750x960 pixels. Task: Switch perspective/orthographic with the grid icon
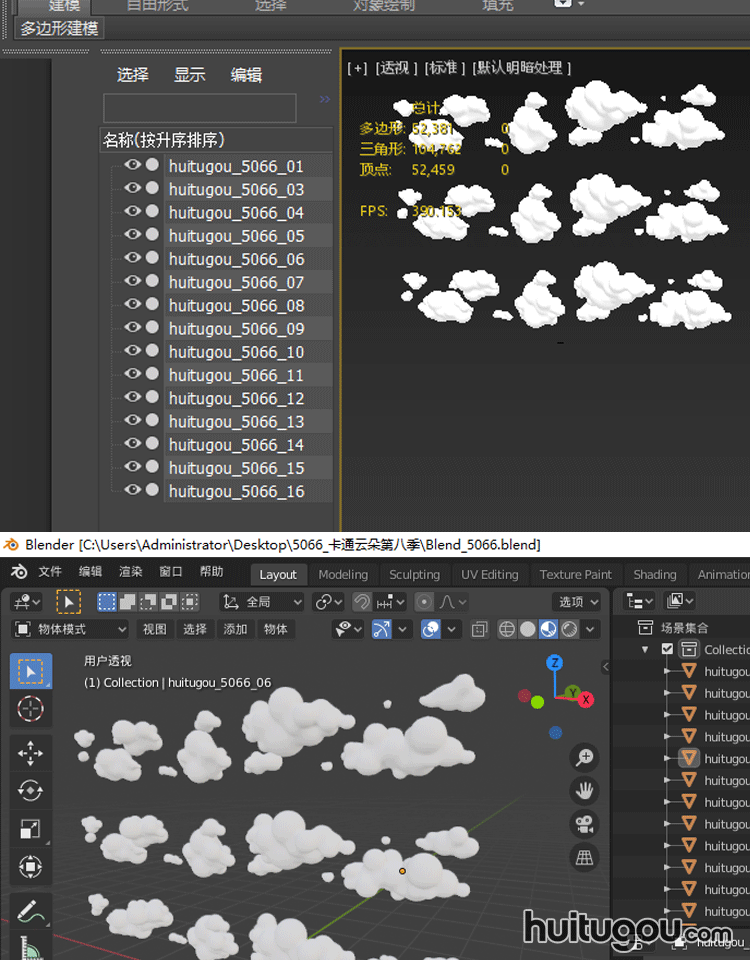[x=585, y=857]
